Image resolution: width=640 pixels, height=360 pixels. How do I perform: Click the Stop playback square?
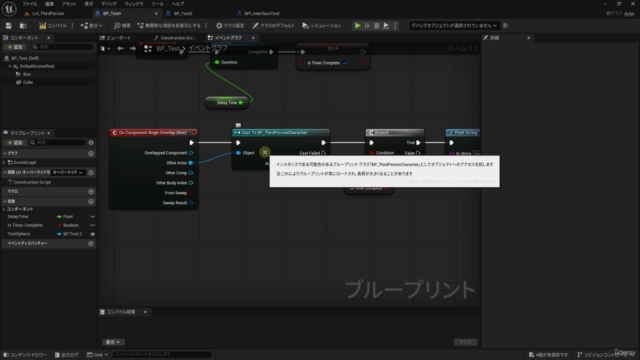click(x=376, y=26)
